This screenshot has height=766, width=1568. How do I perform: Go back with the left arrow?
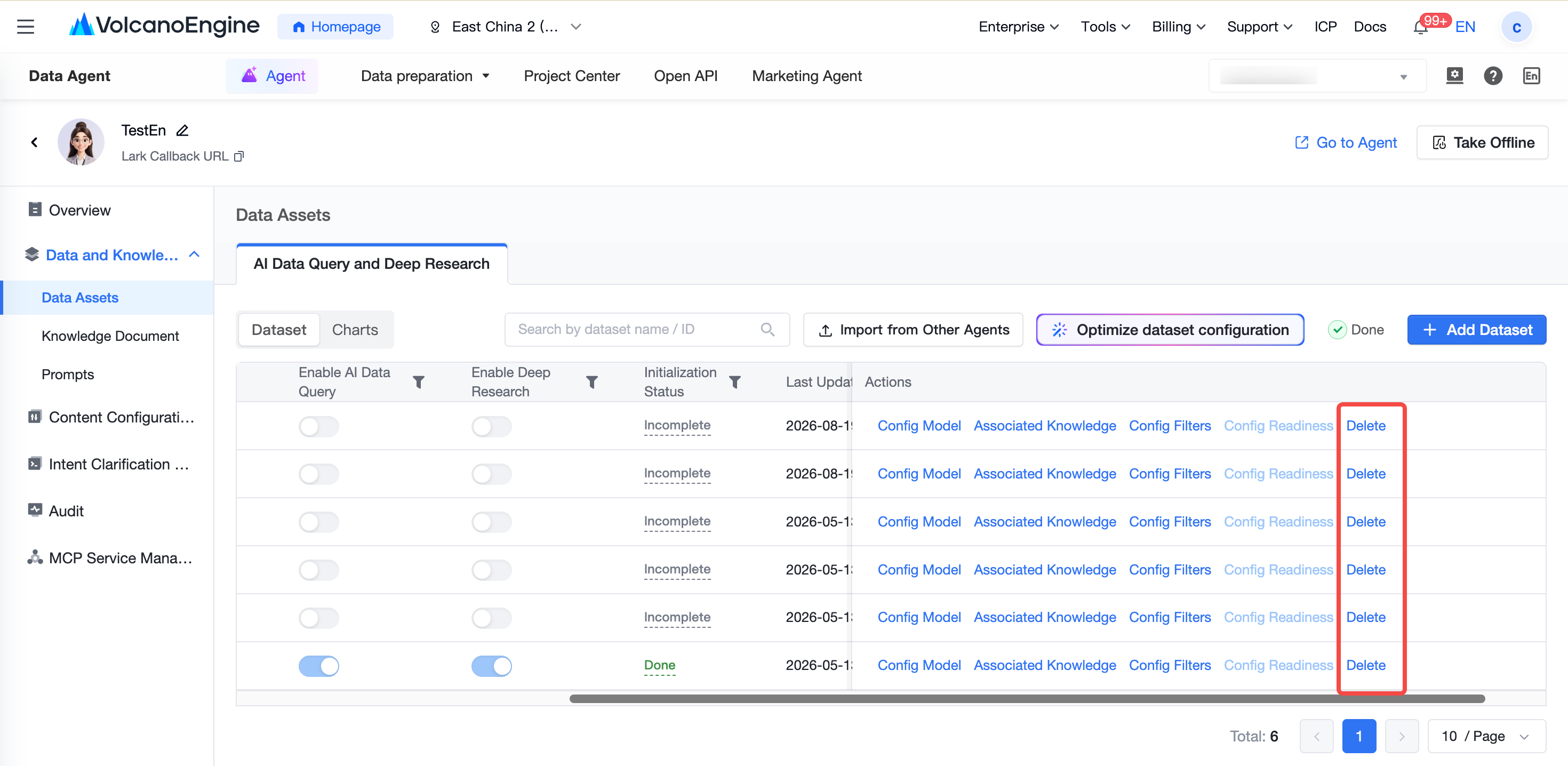34,142
